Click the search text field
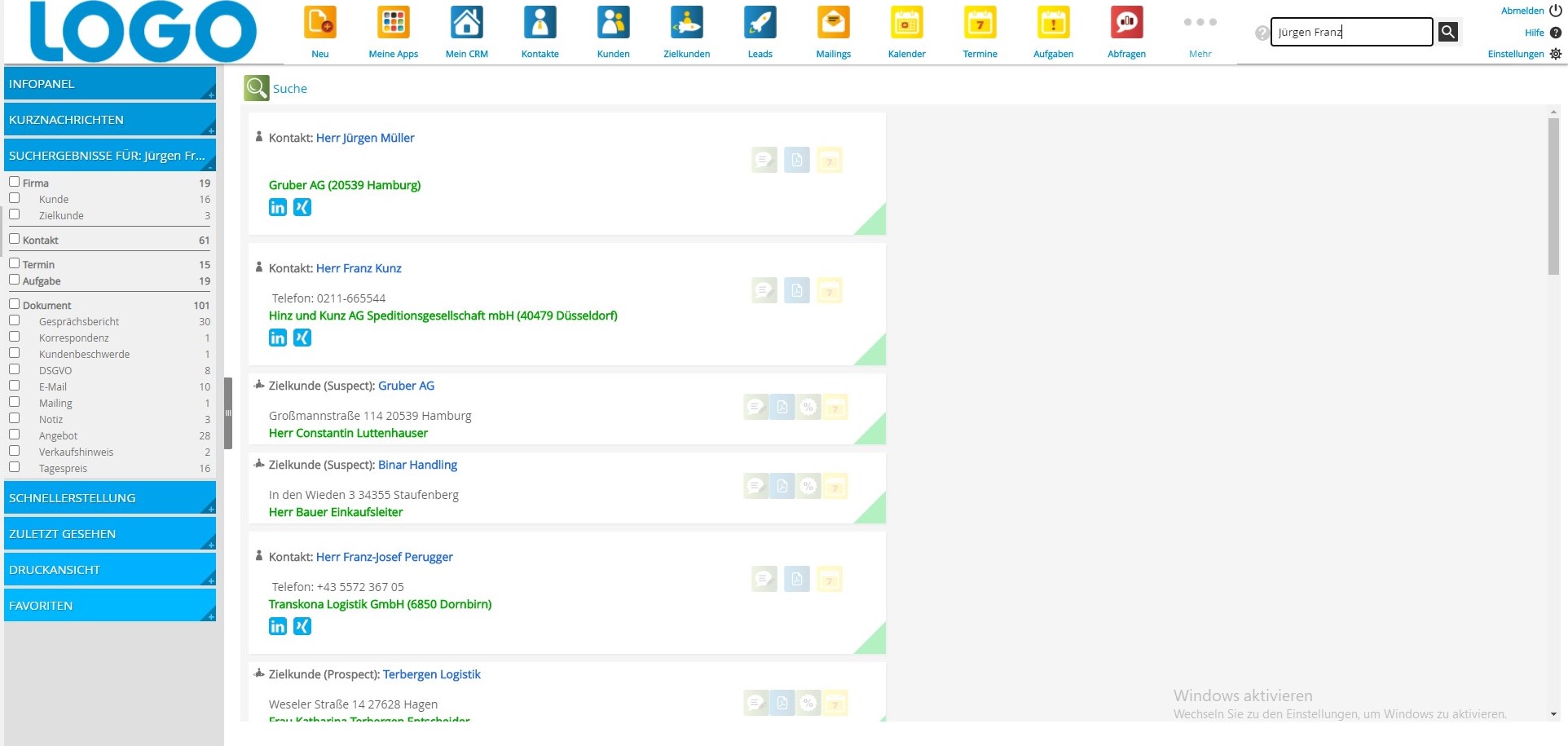 click(x=1351, y=32)
